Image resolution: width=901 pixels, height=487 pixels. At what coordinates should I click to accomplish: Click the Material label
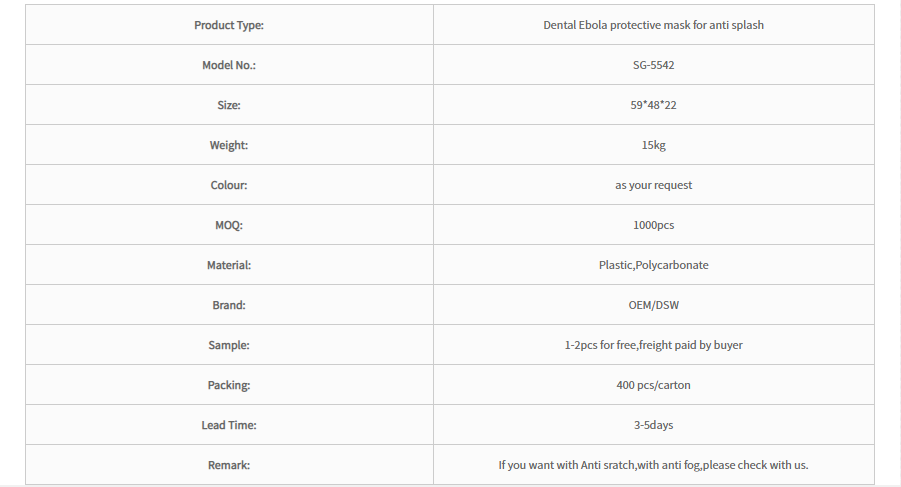229,265
